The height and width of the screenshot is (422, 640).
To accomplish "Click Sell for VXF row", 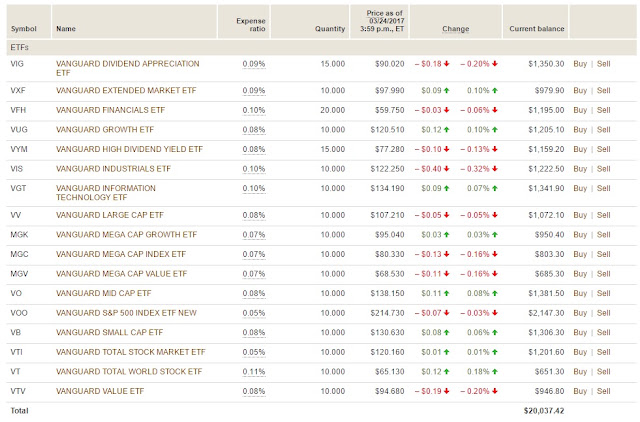I will coord(603,91).
